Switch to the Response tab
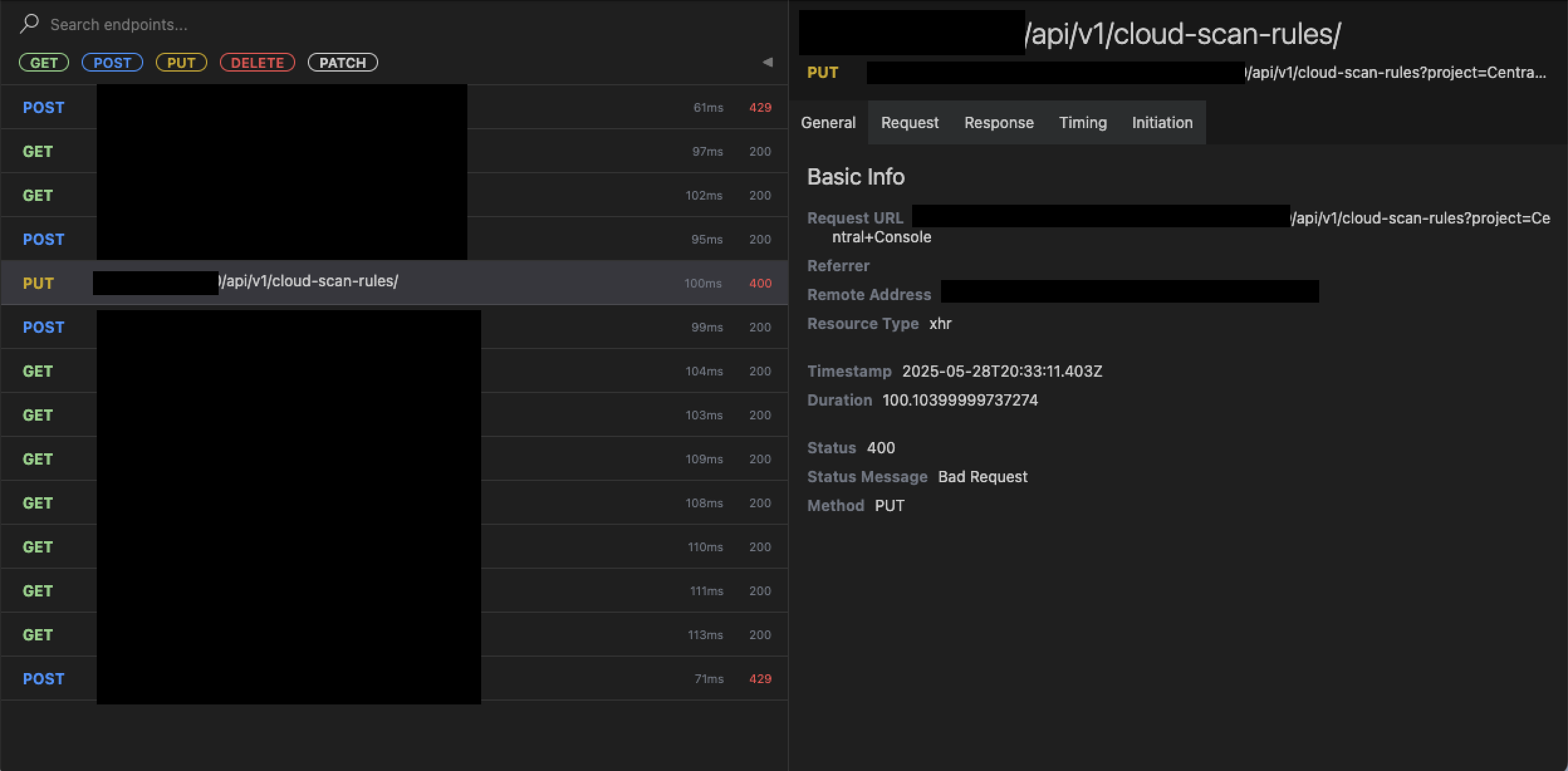The image size is (1568, 771). coord(999,122)
